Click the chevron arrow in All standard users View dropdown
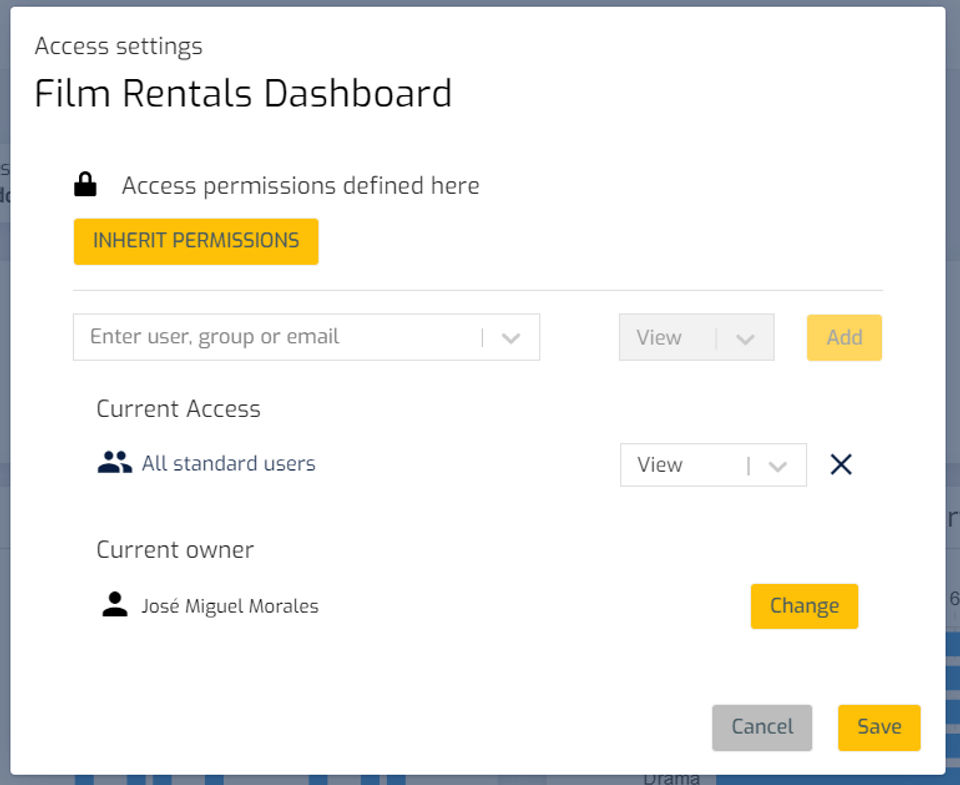Screen dimensions: 960x785 tap(777, 466)
